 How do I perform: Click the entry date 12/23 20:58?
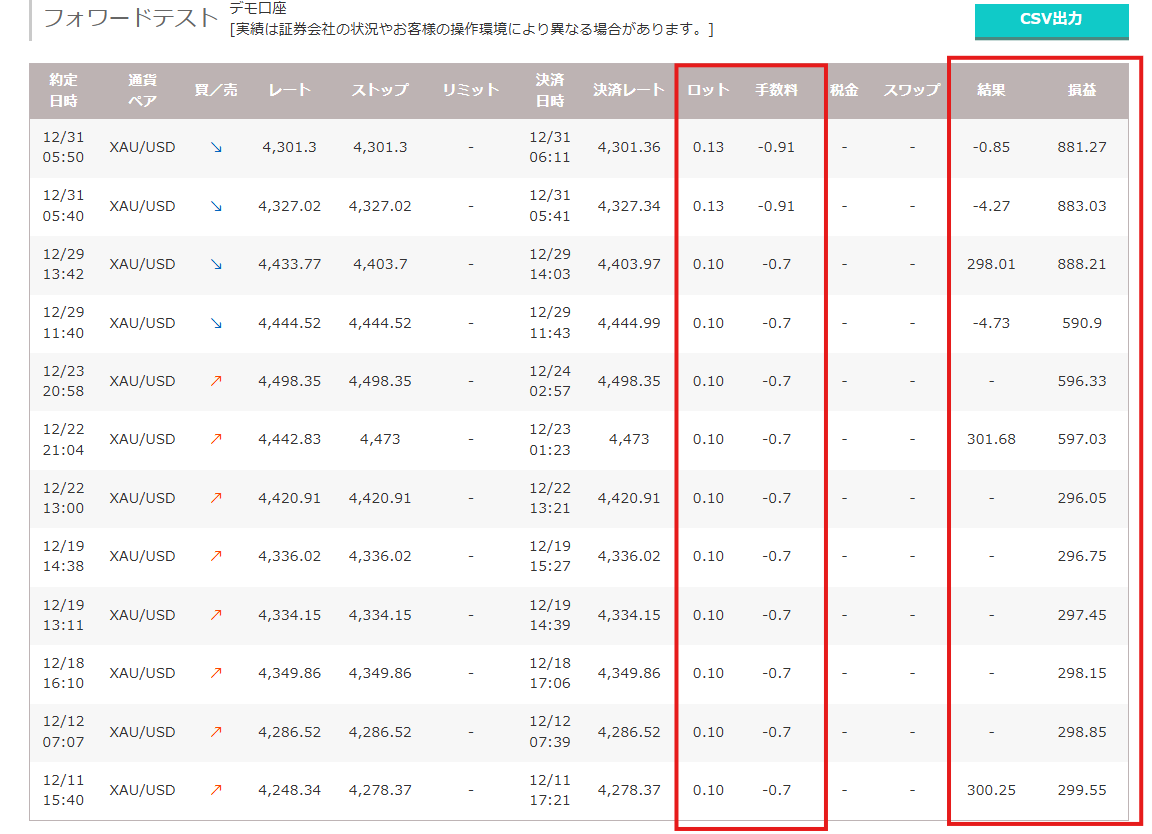[63, 381]
